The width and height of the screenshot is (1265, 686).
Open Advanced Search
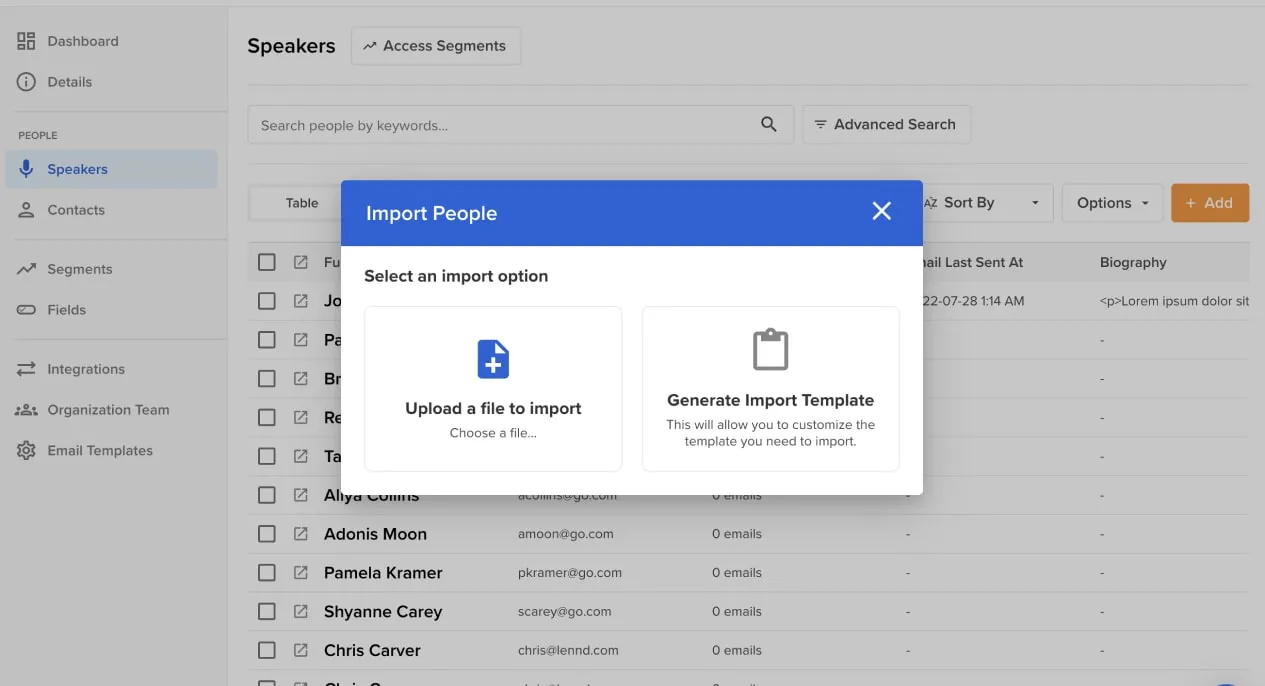(x=886, y=124)
